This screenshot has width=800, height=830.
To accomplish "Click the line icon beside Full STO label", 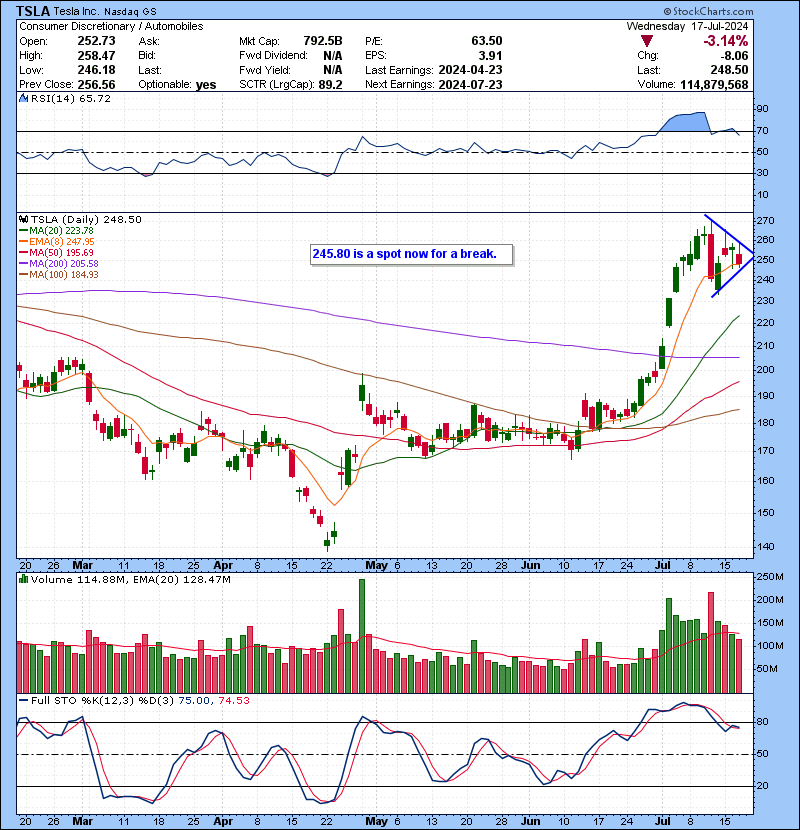I will click(x=24, y=700).
